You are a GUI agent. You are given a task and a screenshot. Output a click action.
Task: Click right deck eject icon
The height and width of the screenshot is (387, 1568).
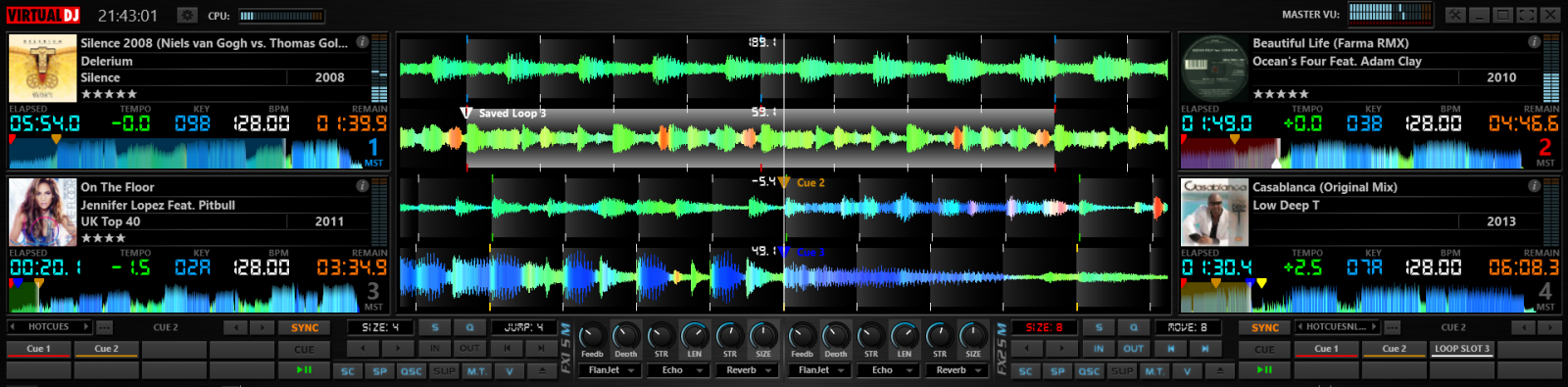pyautogui.click(x=1219, y=371)
